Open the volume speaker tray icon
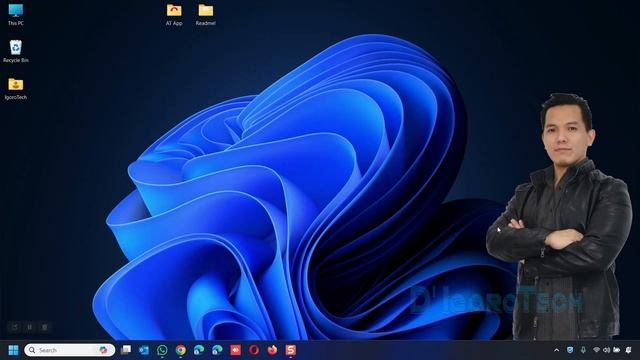 click(607, 350)
